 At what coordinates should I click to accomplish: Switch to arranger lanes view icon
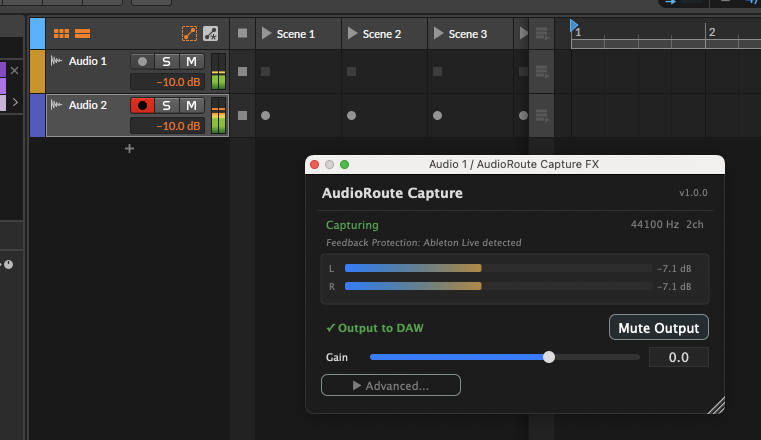coord(83,33)
